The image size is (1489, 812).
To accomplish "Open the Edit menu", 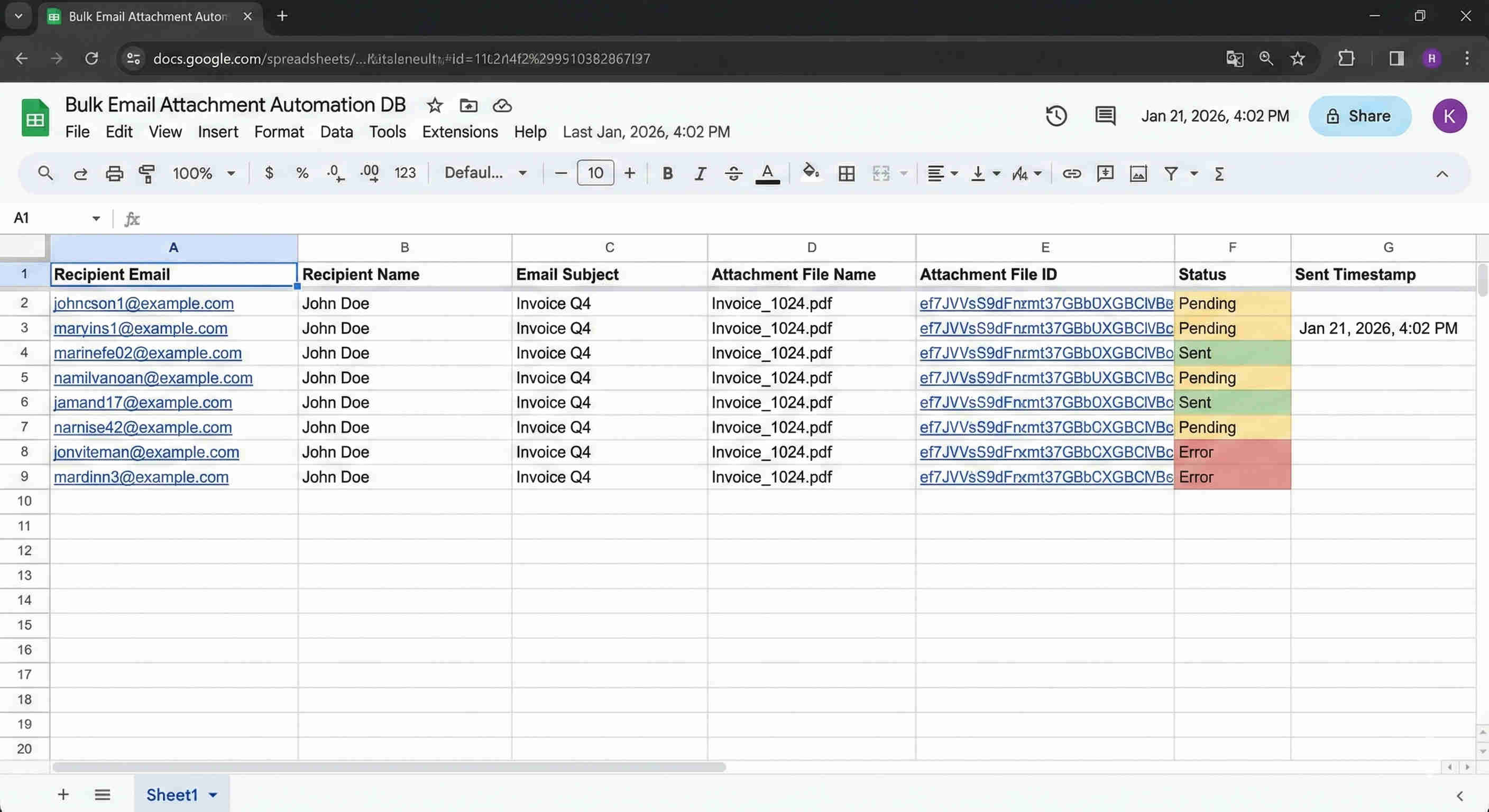I will pos(119,132).
